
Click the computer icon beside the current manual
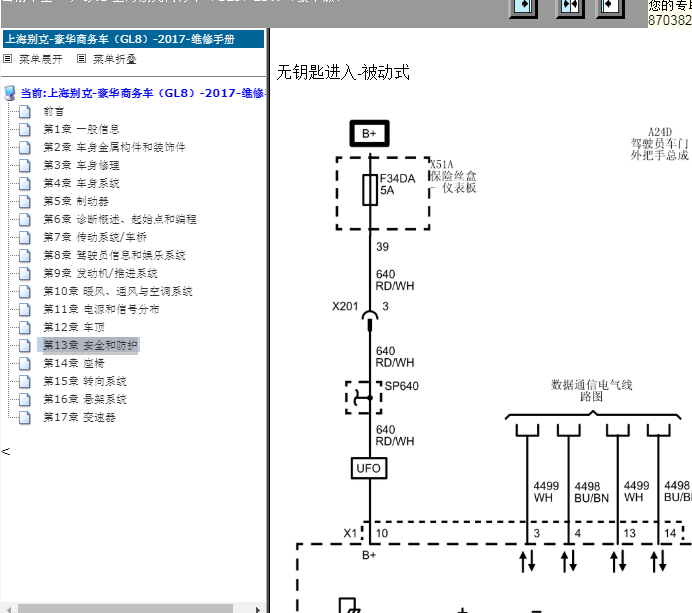point(10,93)
